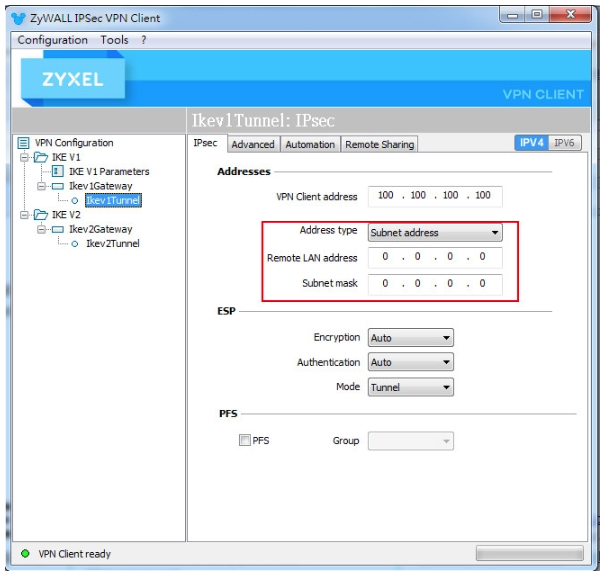Open the Address type dropdown
The image size is (609, 578).
click(435, 233)
